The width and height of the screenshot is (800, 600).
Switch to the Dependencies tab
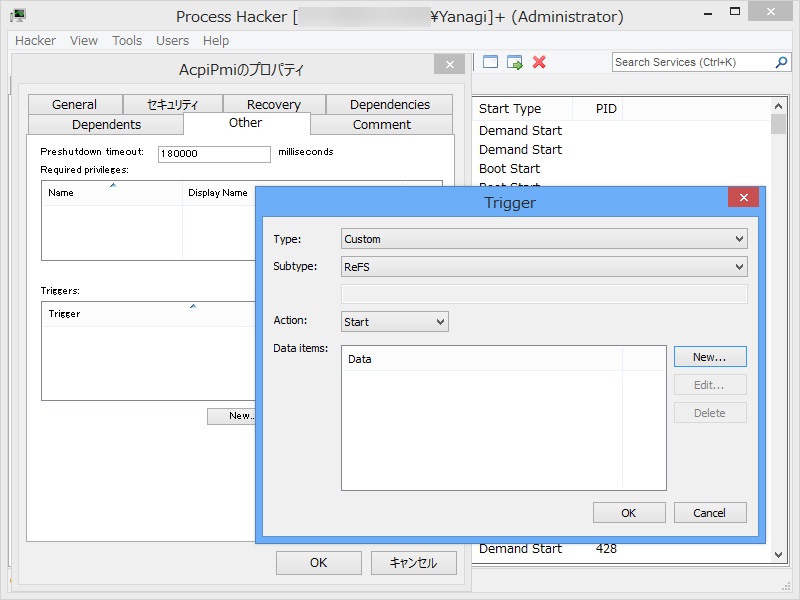pos(390,105)
